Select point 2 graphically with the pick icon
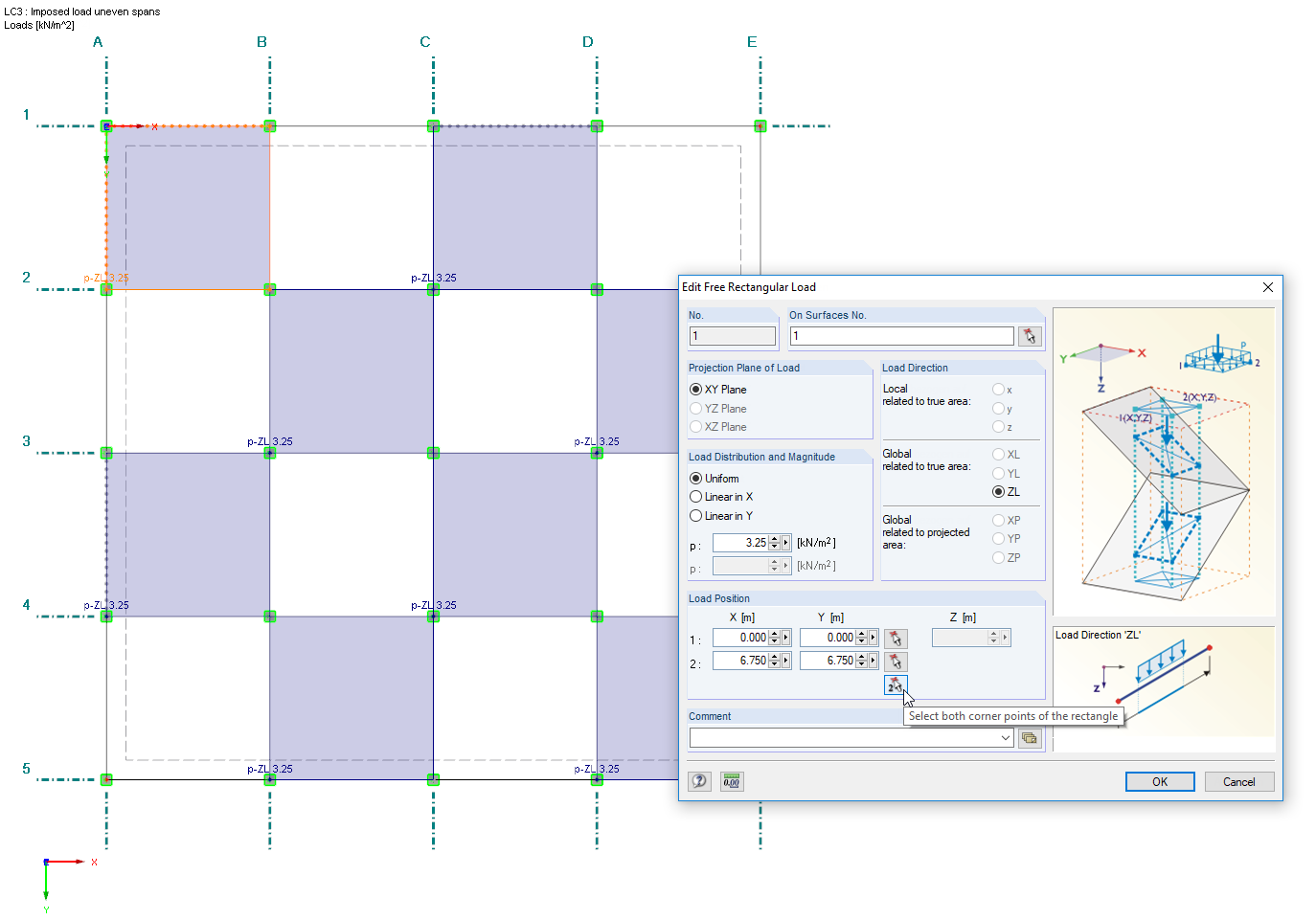The width and height of the screenshot is (1316, 920). pos(896,660)
